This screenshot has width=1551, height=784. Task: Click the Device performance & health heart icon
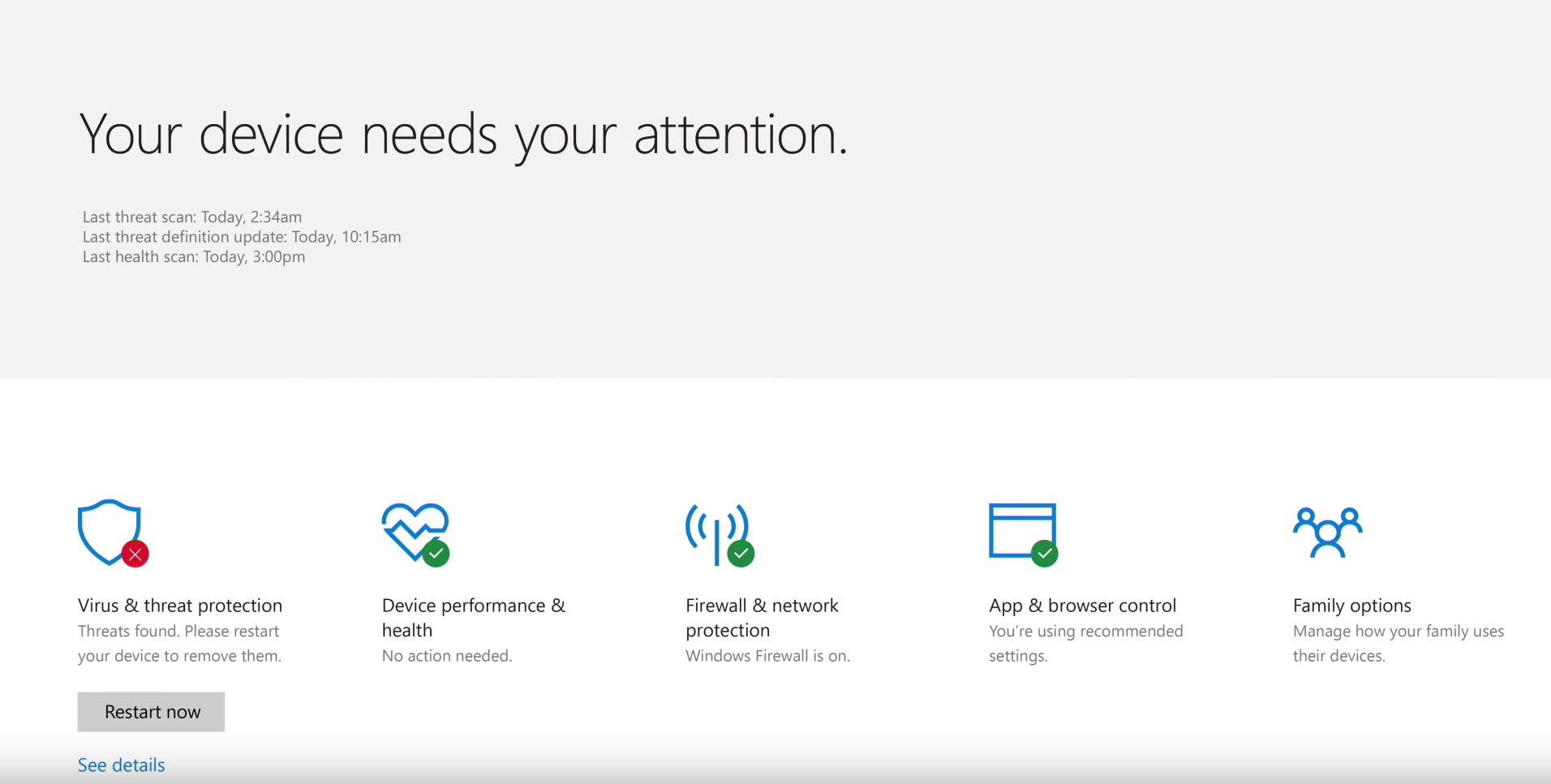tap(415, 534)
